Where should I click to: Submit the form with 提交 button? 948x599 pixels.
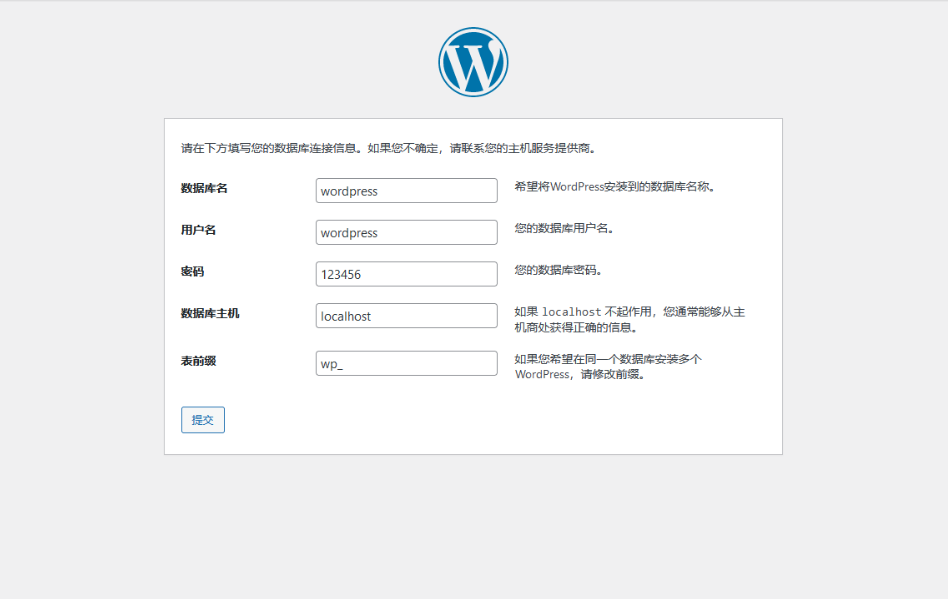(x=203, y=419)
